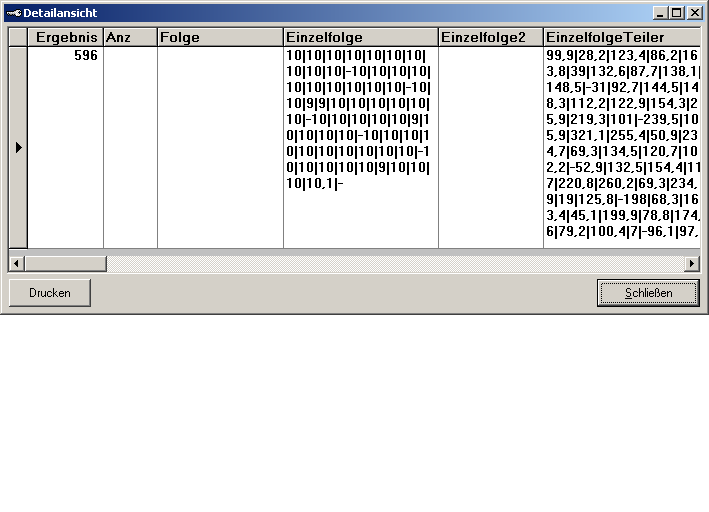Viewport: 709px width, 512px height.
Task: Select the EinzelfolgeTeiler column header
Action: coord(621,37)
